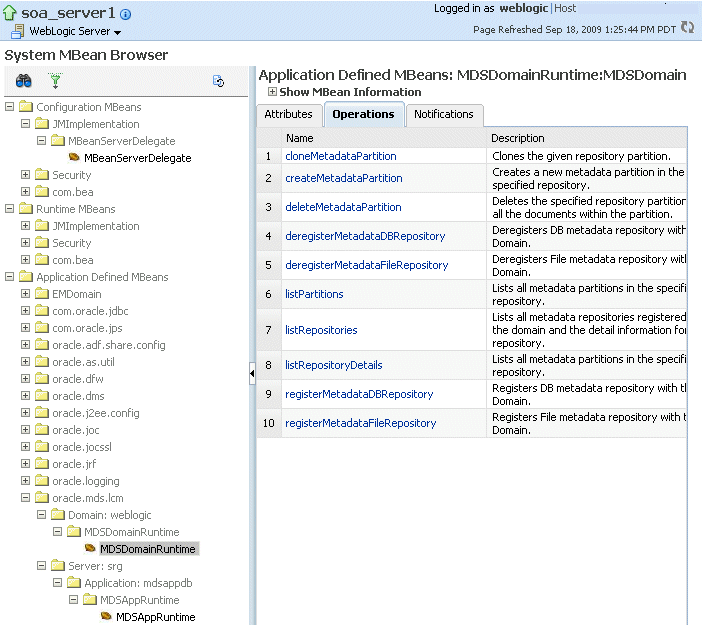Select the Operations tab
This screenshot has height=625, width=702.
pos(363,114)
